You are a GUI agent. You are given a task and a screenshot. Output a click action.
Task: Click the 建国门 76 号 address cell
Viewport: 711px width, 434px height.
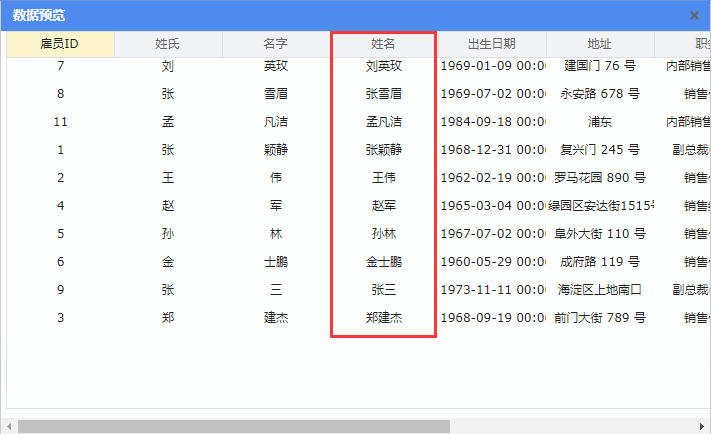pyautogui.click(x=600, y=66)
